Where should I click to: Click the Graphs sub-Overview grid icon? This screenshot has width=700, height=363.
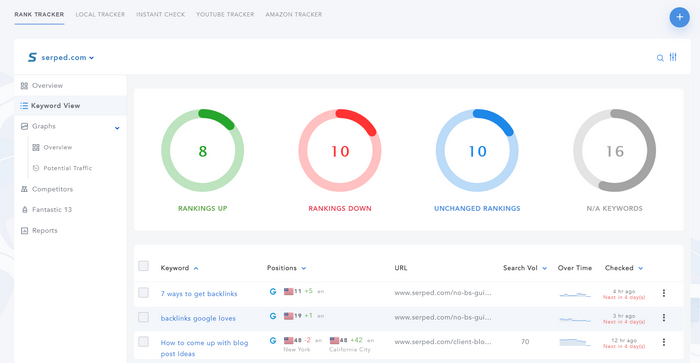tap(36, 147)
